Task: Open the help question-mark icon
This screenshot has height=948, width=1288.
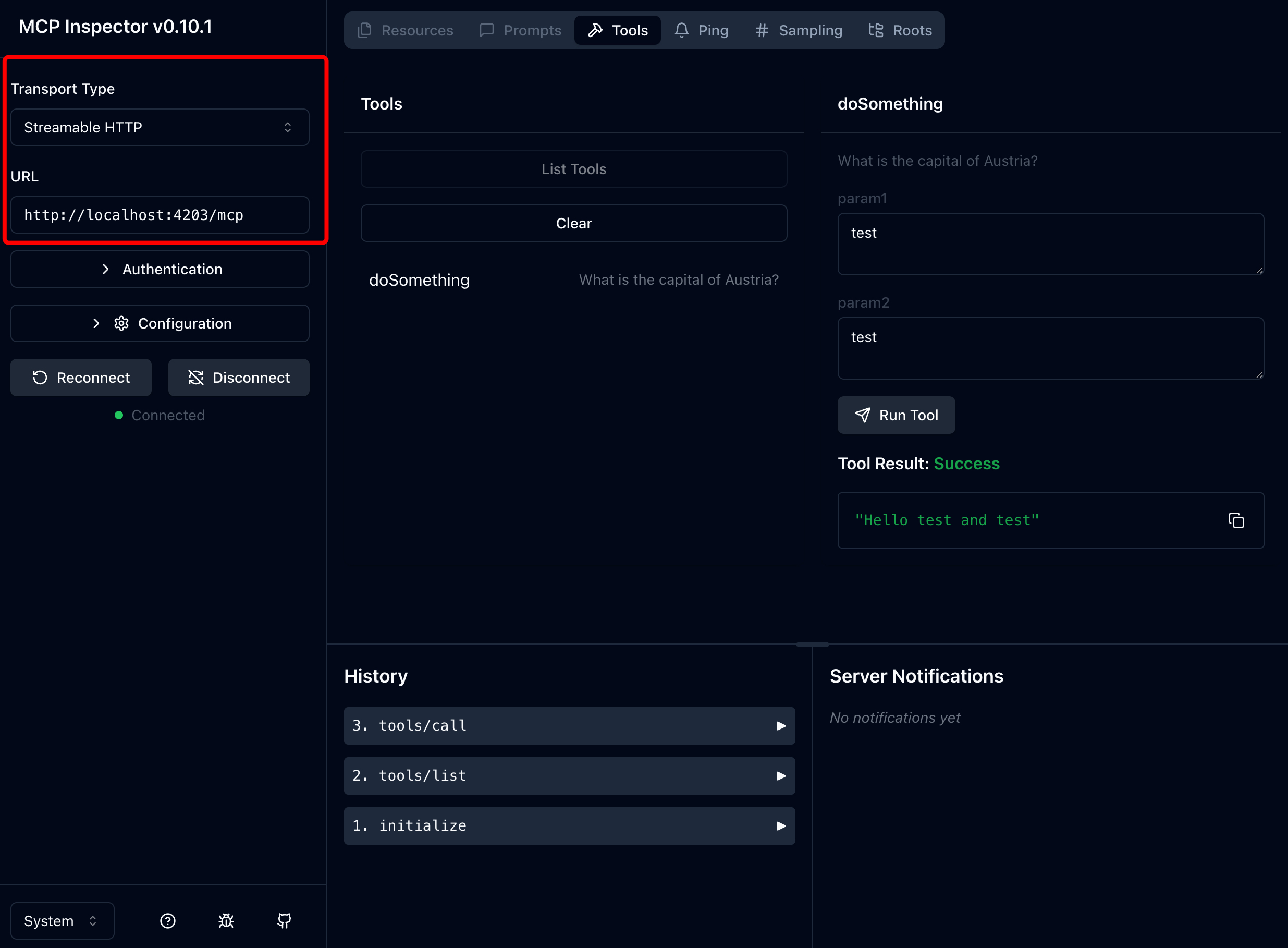Action: (167, 920)
